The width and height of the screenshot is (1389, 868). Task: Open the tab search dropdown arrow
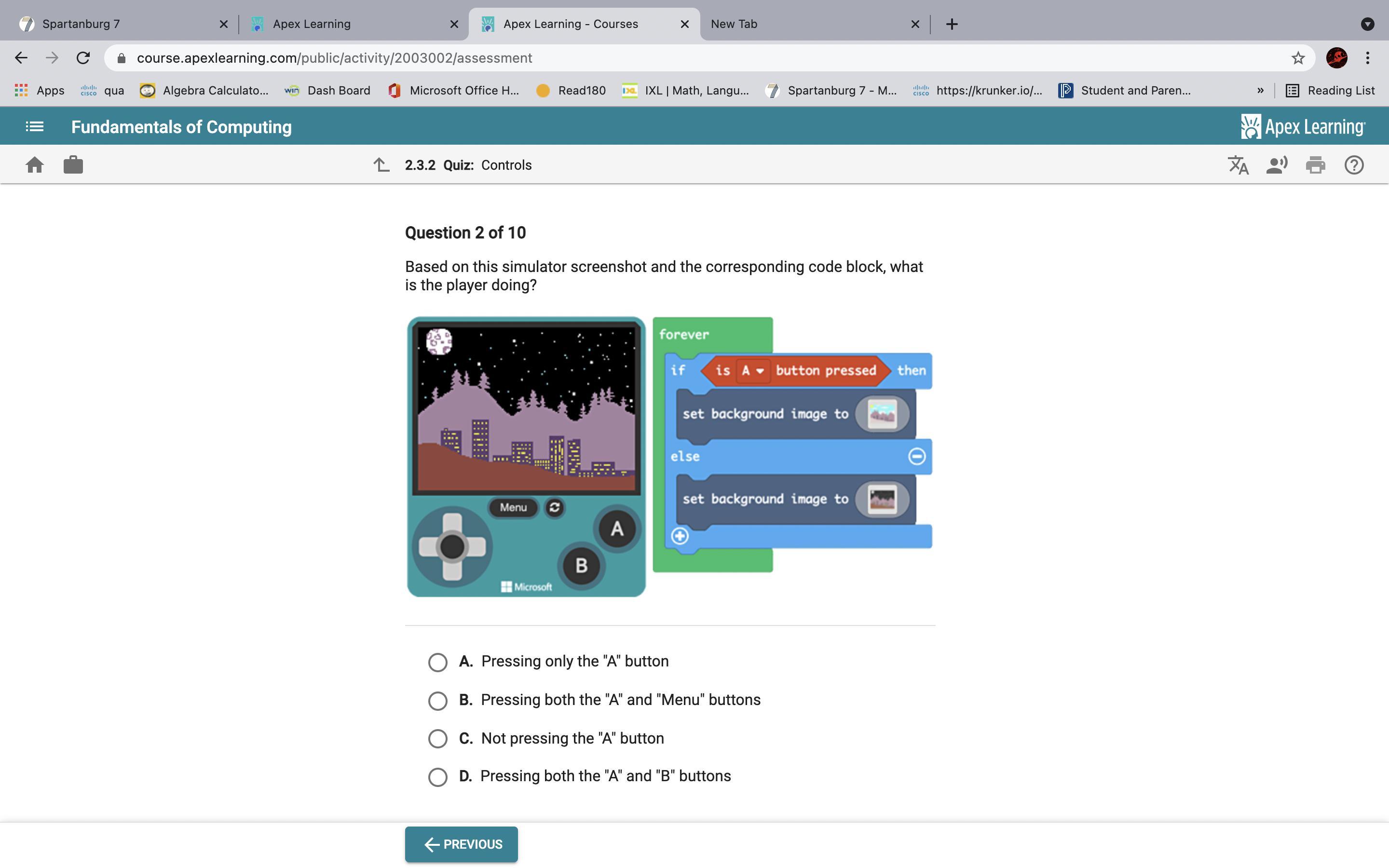point(1367,24)
